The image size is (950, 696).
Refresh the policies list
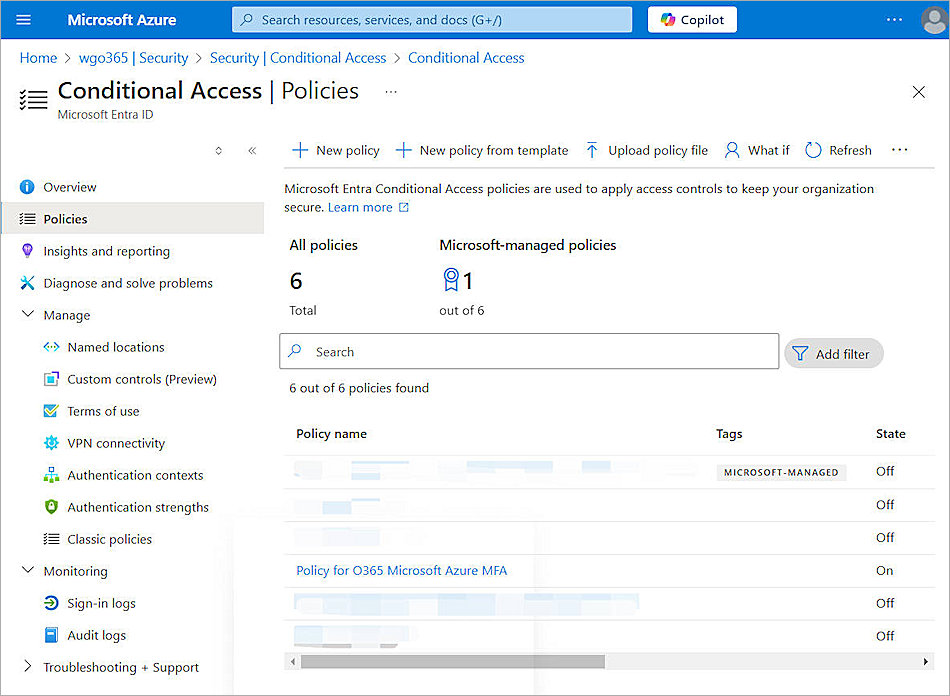click(838, 150)
